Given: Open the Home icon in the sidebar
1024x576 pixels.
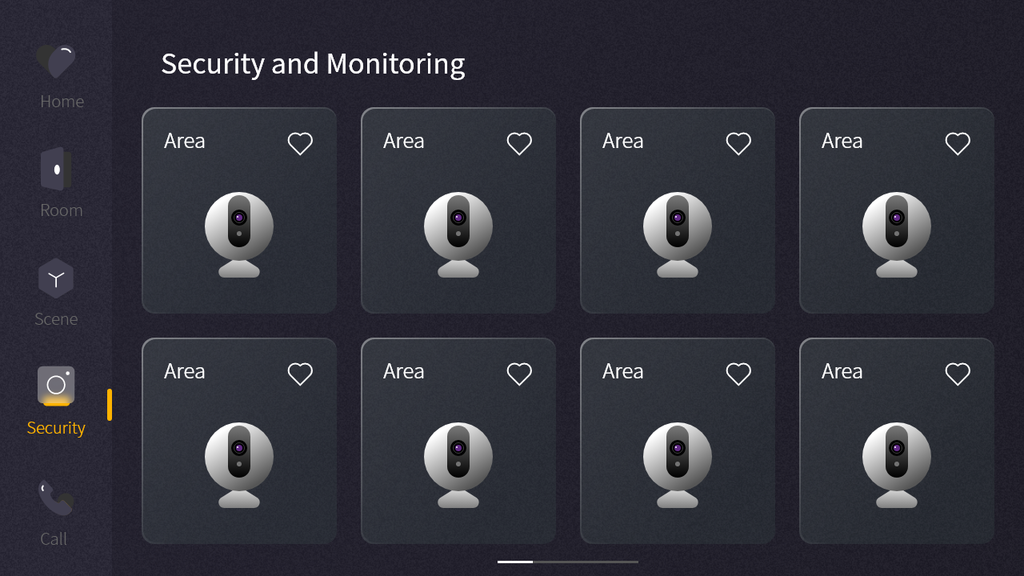Looking at the screenshot, I should (x=56, y=62).
